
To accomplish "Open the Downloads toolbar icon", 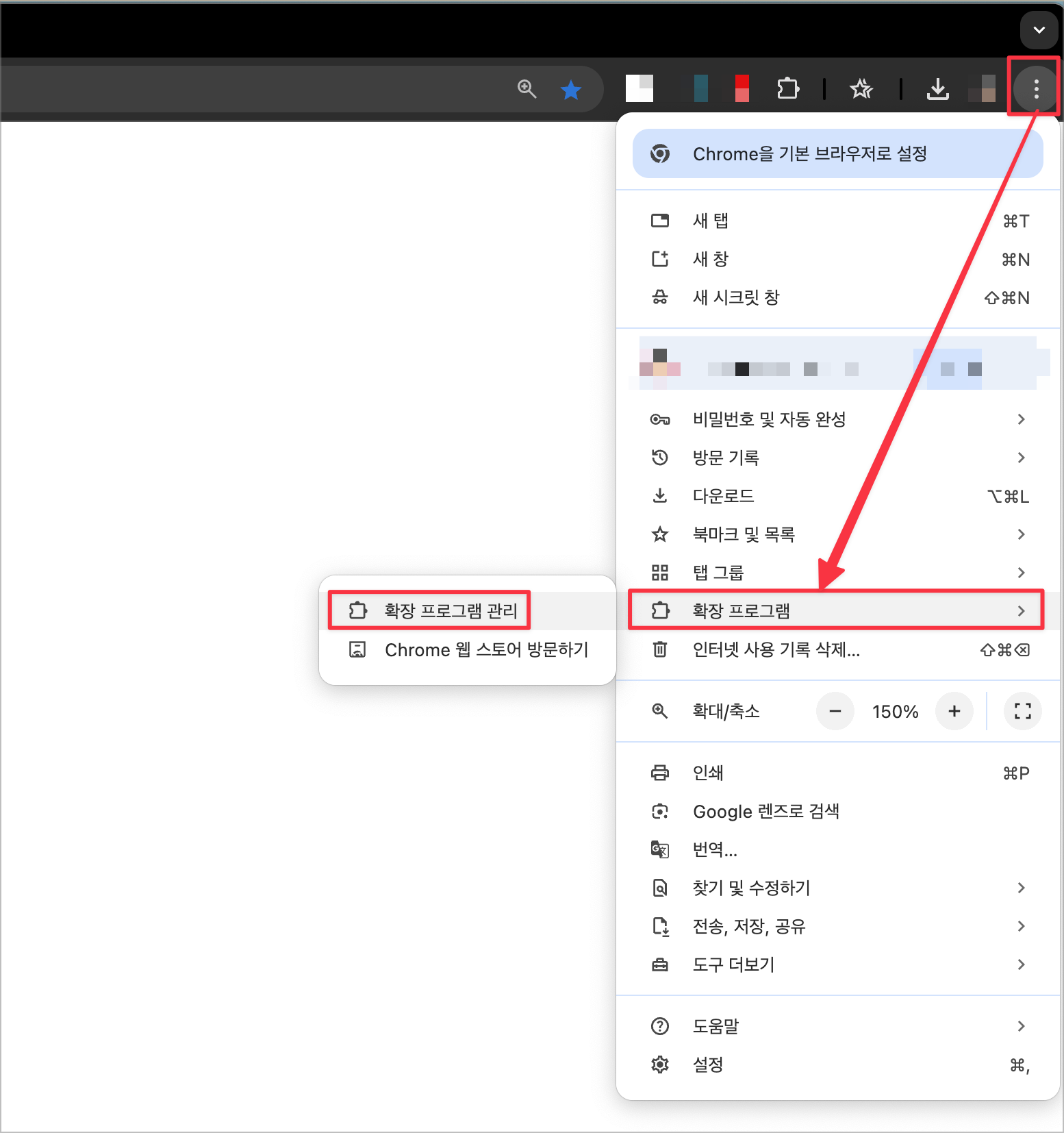I will click(x=937, y=89).
